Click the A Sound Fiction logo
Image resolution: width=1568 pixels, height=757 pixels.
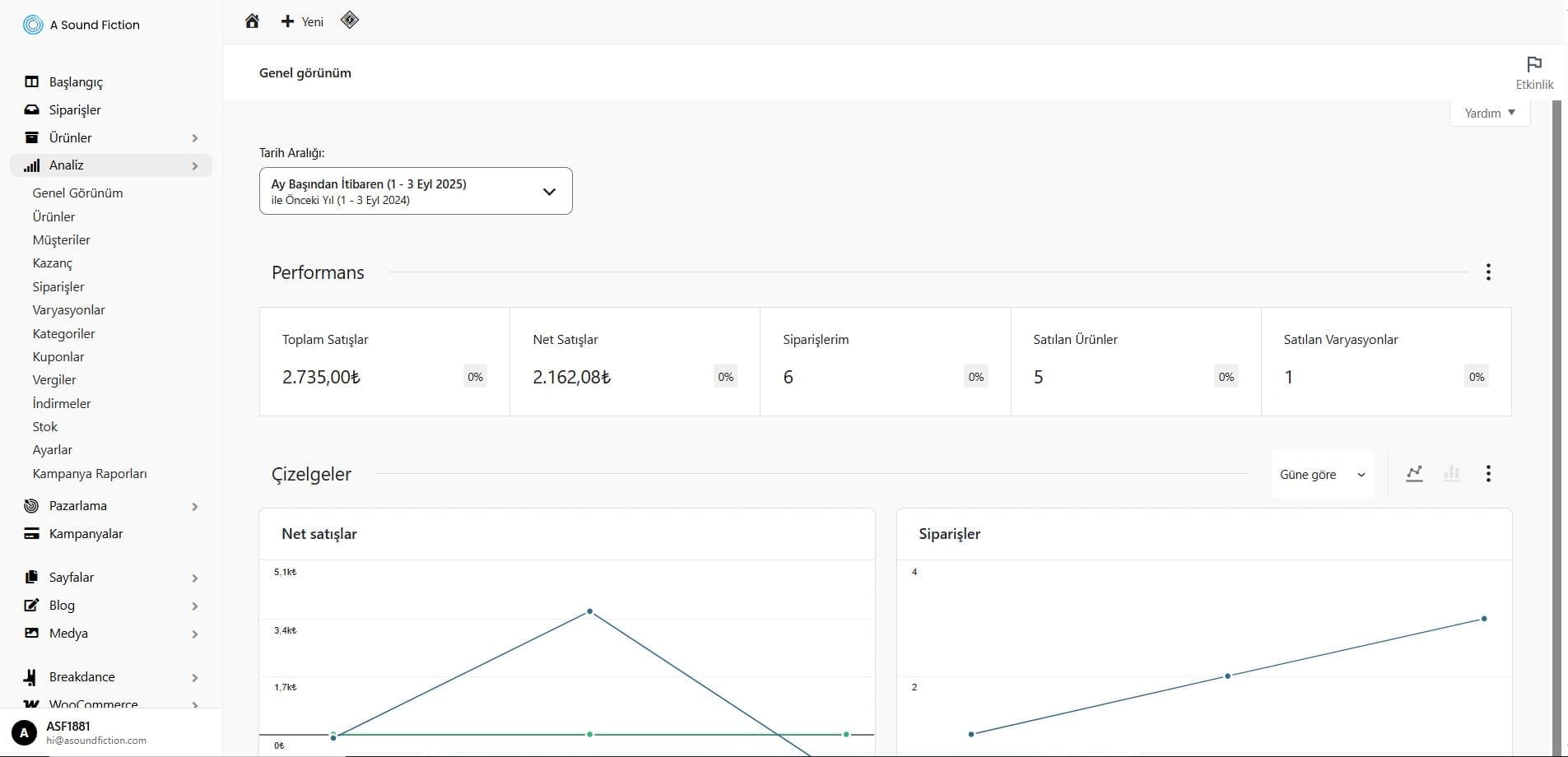coord(33,25)
